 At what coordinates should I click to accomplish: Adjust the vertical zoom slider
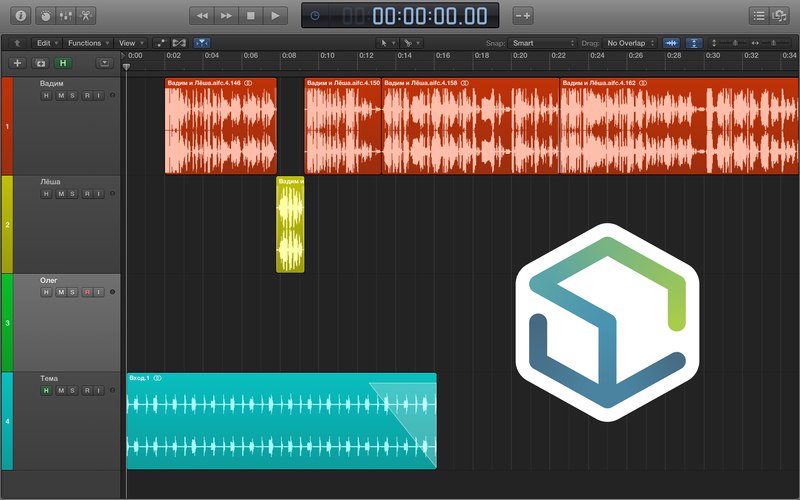coord(734,43)
